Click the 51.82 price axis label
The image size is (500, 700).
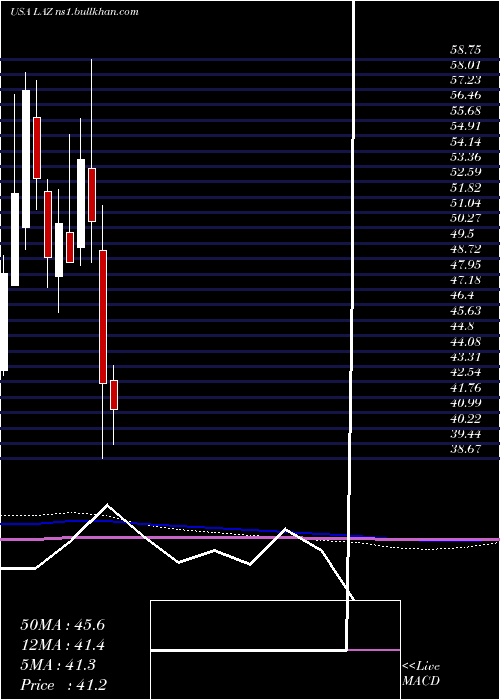[x=465, y=188]
